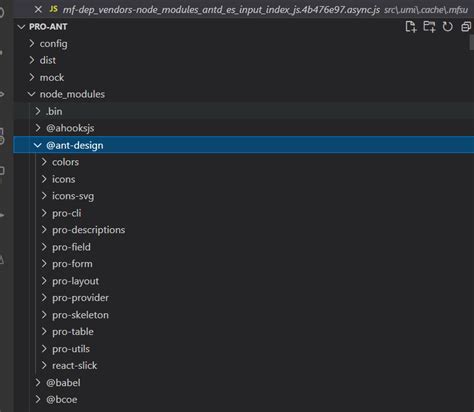Select the icons folder name
Image resolution: width=474 pixels, height=412 pixels.
64,179
